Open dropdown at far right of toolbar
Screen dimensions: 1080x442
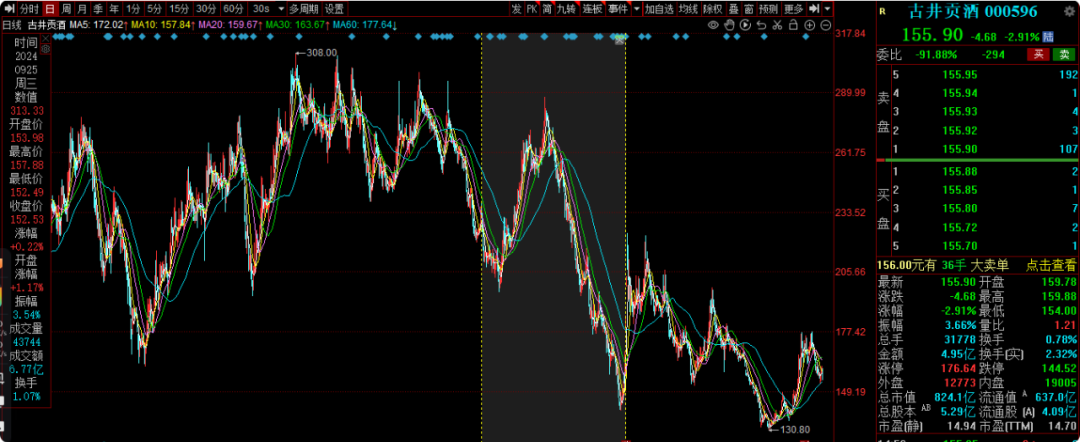(x=827, y=9)
